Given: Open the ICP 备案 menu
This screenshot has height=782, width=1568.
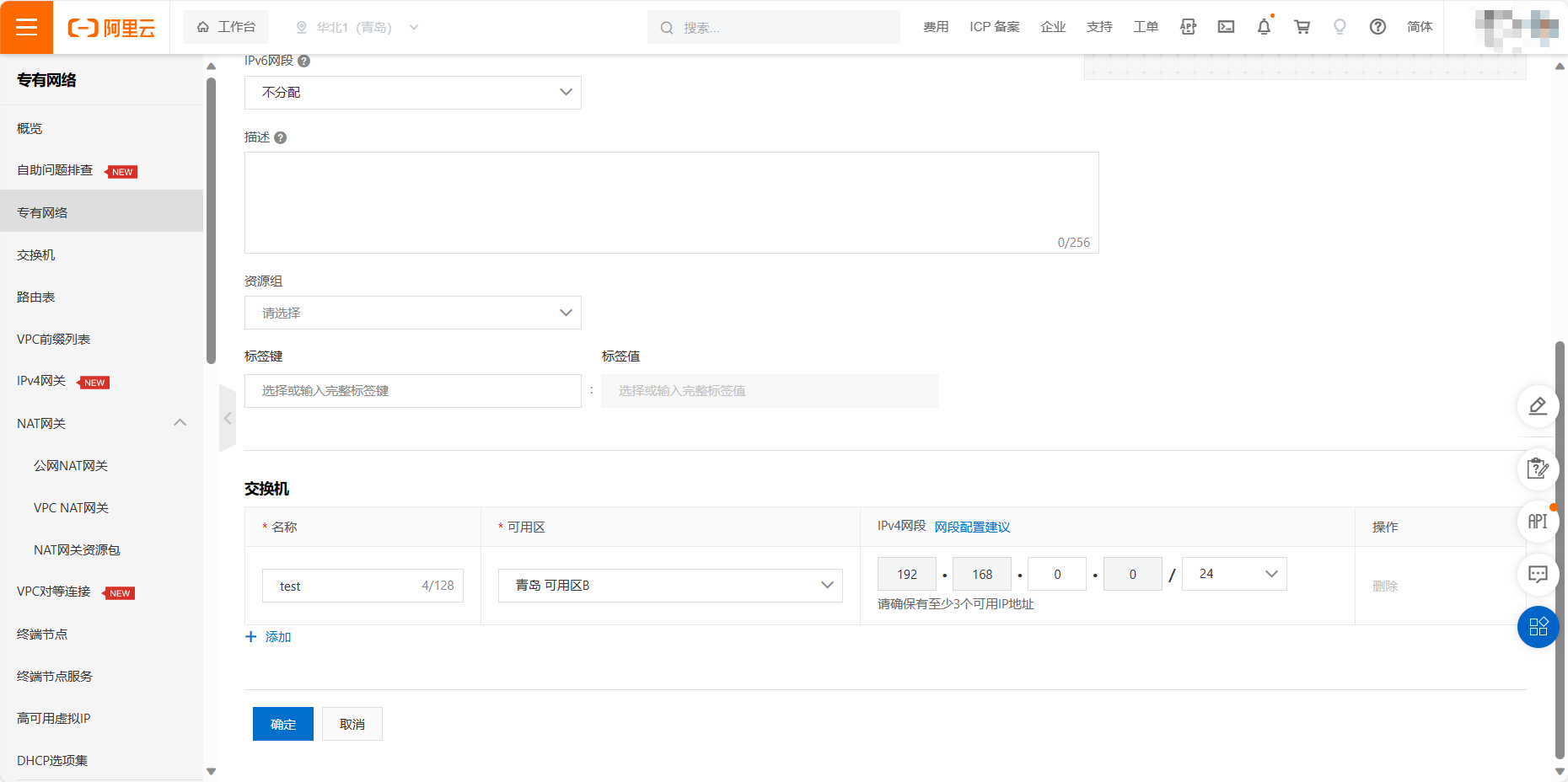Looking at the screenshot, I should (x=995, y=27).
